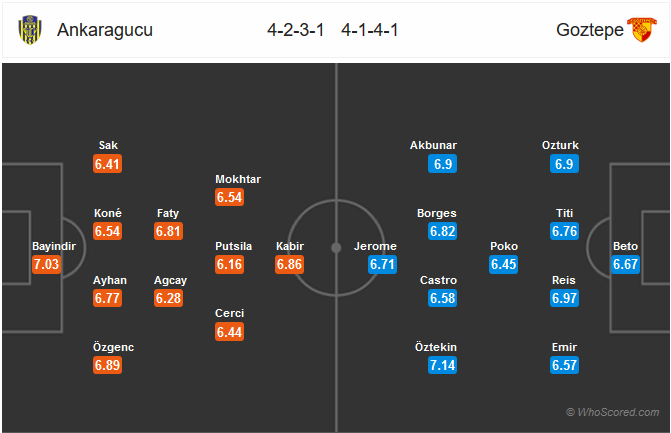This screenshot has height=433, width=671.
Task: Select Poko's 6.45 rating badge
Action: click(x=504, y=264)
